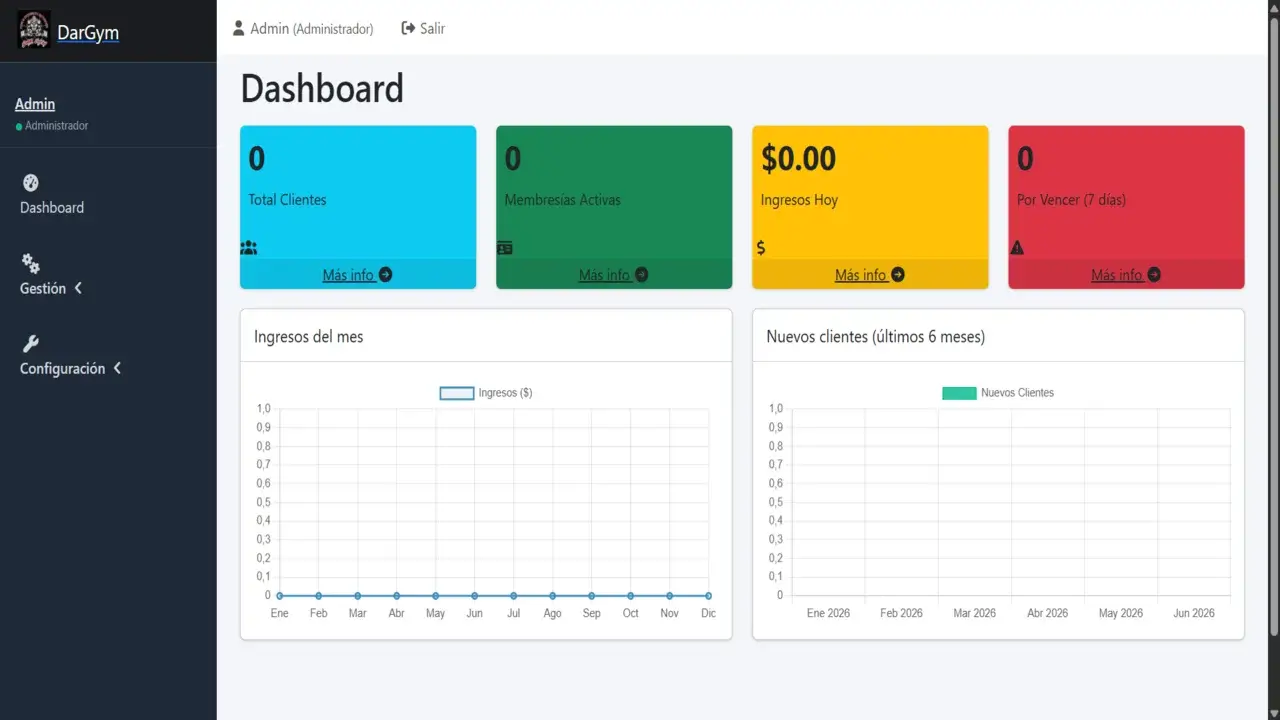Click the Gestión gears icon
The height and width of the screenshot is (720, 1280).
tap(31, 263)
